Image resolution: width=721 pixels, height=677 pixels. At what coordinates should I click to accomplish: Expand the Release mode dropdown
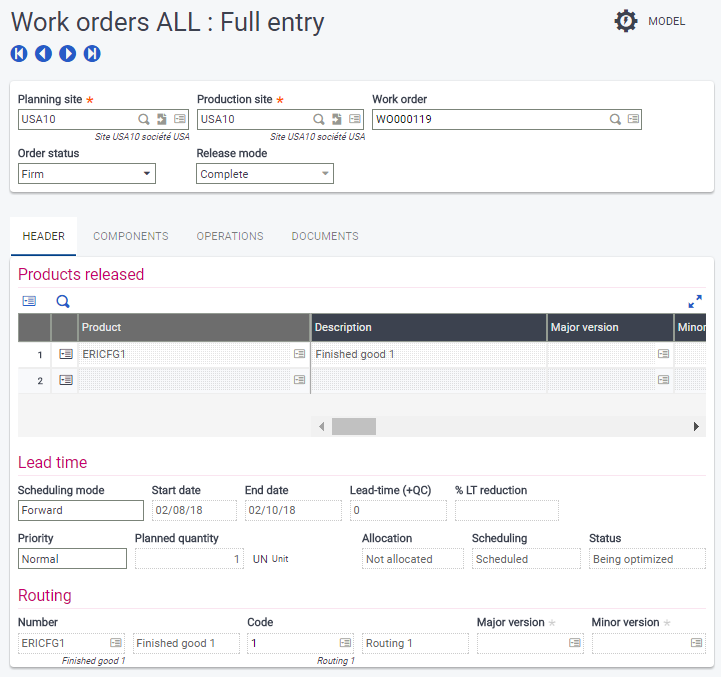coord(265,174)
